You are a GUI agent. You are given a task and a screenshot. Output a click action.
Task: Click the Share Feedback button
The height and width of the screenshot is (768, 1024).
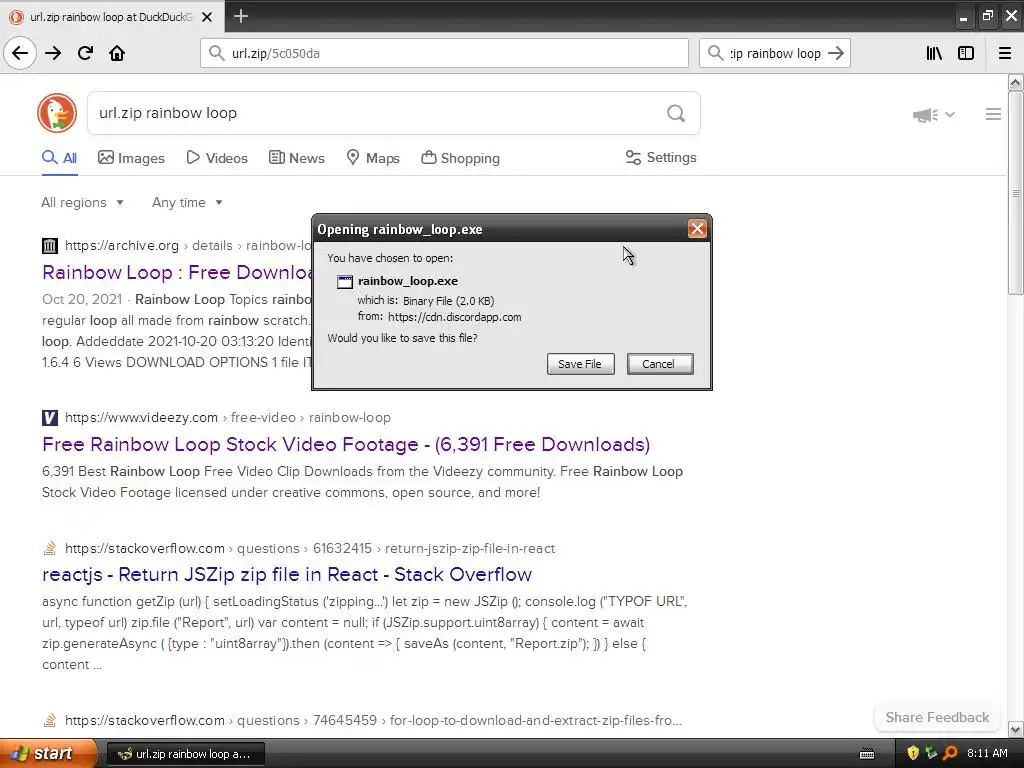(x=937, y=717)
